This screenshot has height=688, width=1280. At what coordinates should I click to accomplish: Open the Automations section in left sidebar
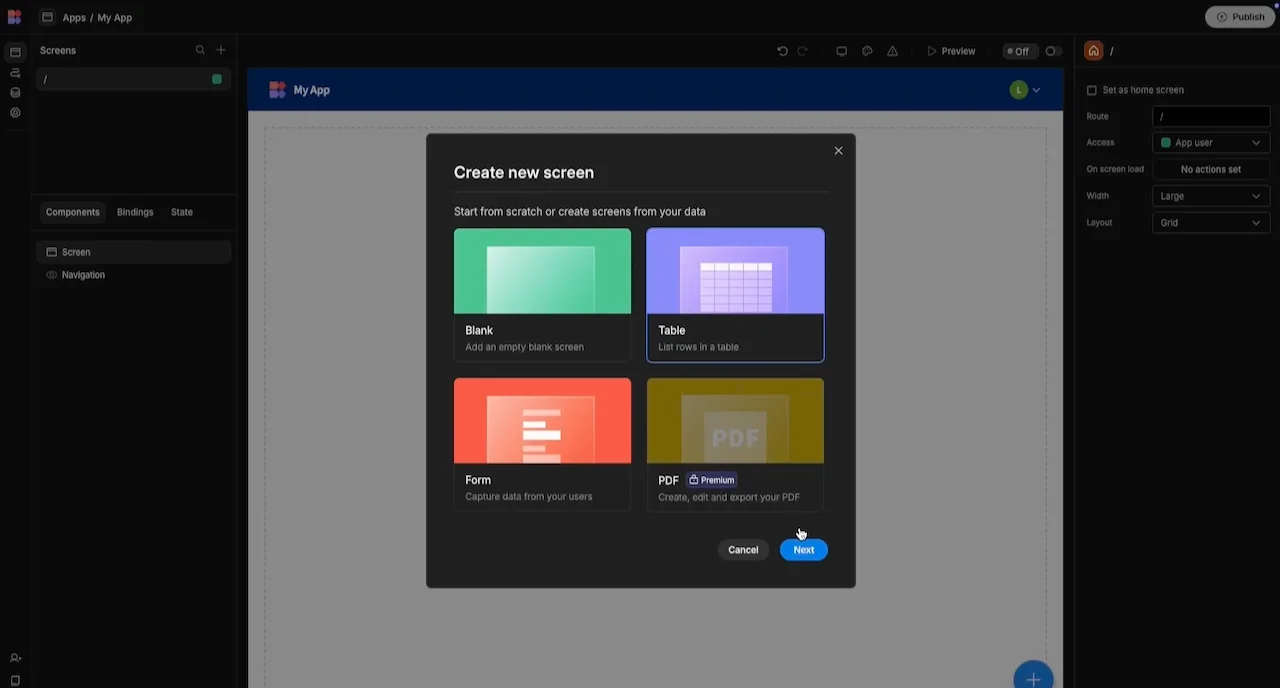tap(15, 73)
